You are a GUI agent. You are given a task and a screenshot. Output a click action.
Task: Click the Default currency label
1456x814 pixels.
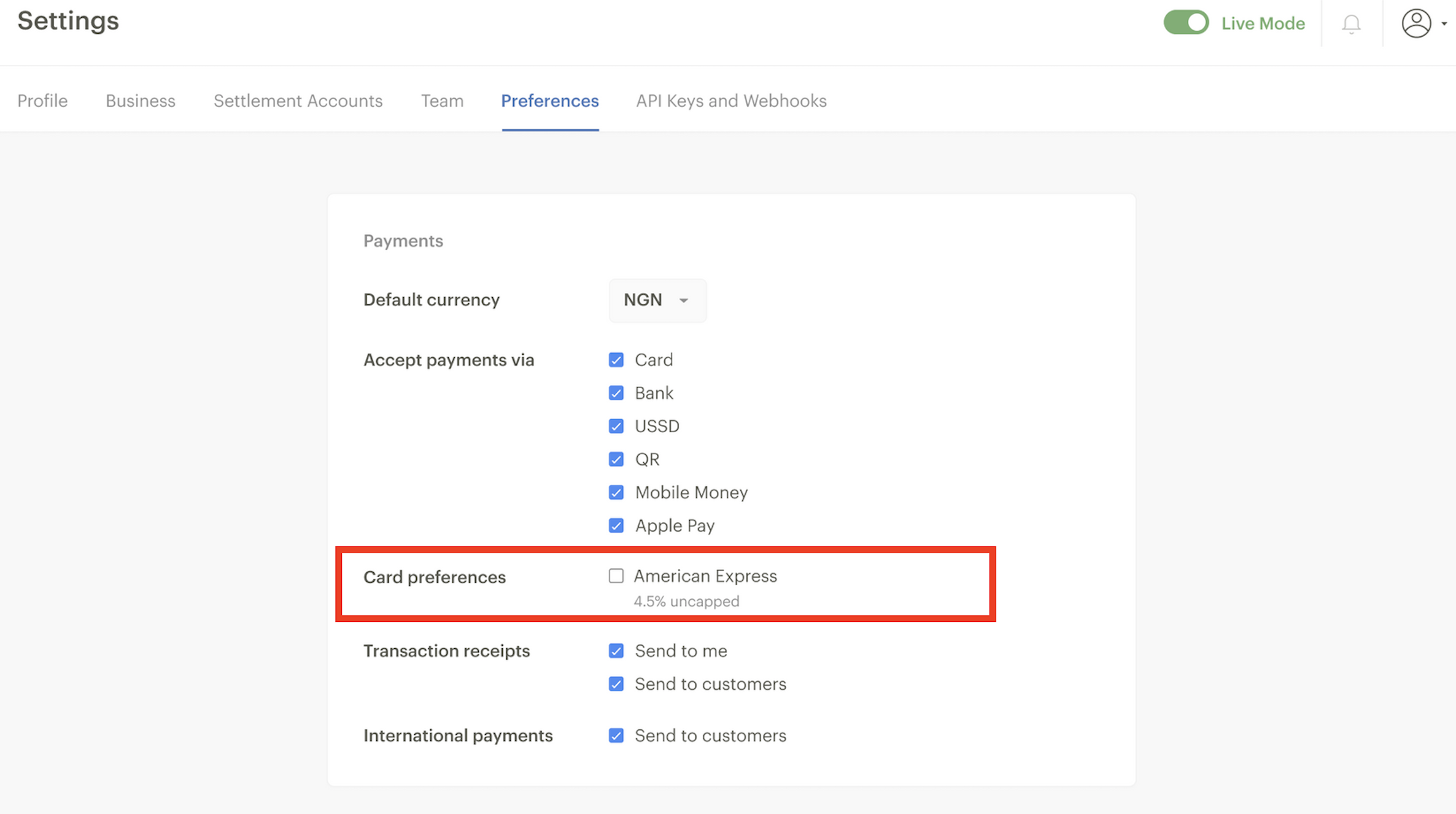pyautogui.click(x=432, y=300)
